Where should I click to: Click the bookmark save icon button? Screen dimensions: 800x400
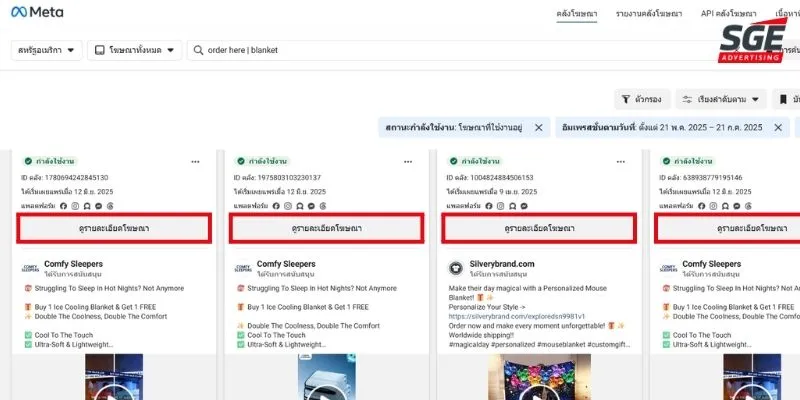coord(786,99)
